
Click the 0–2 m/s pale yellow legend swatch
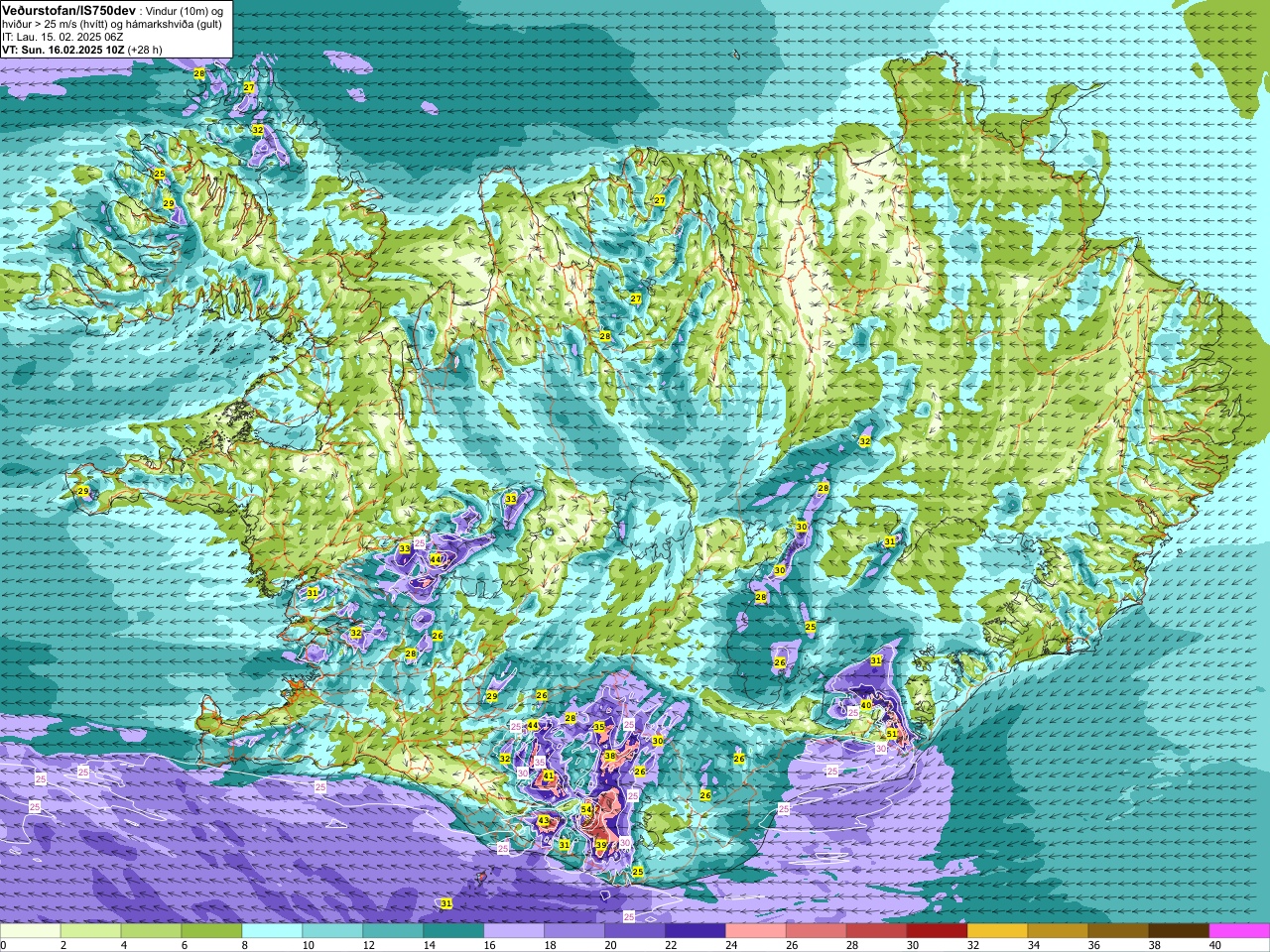tap(31, 931)
